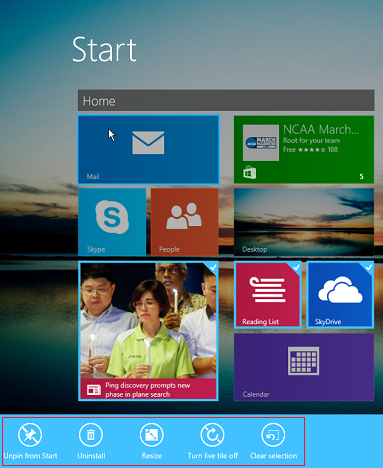This screenshot has width=383, height=468.
Task: Open the Calendar tile
Action: pyautogui.click(x=304, y=367)
